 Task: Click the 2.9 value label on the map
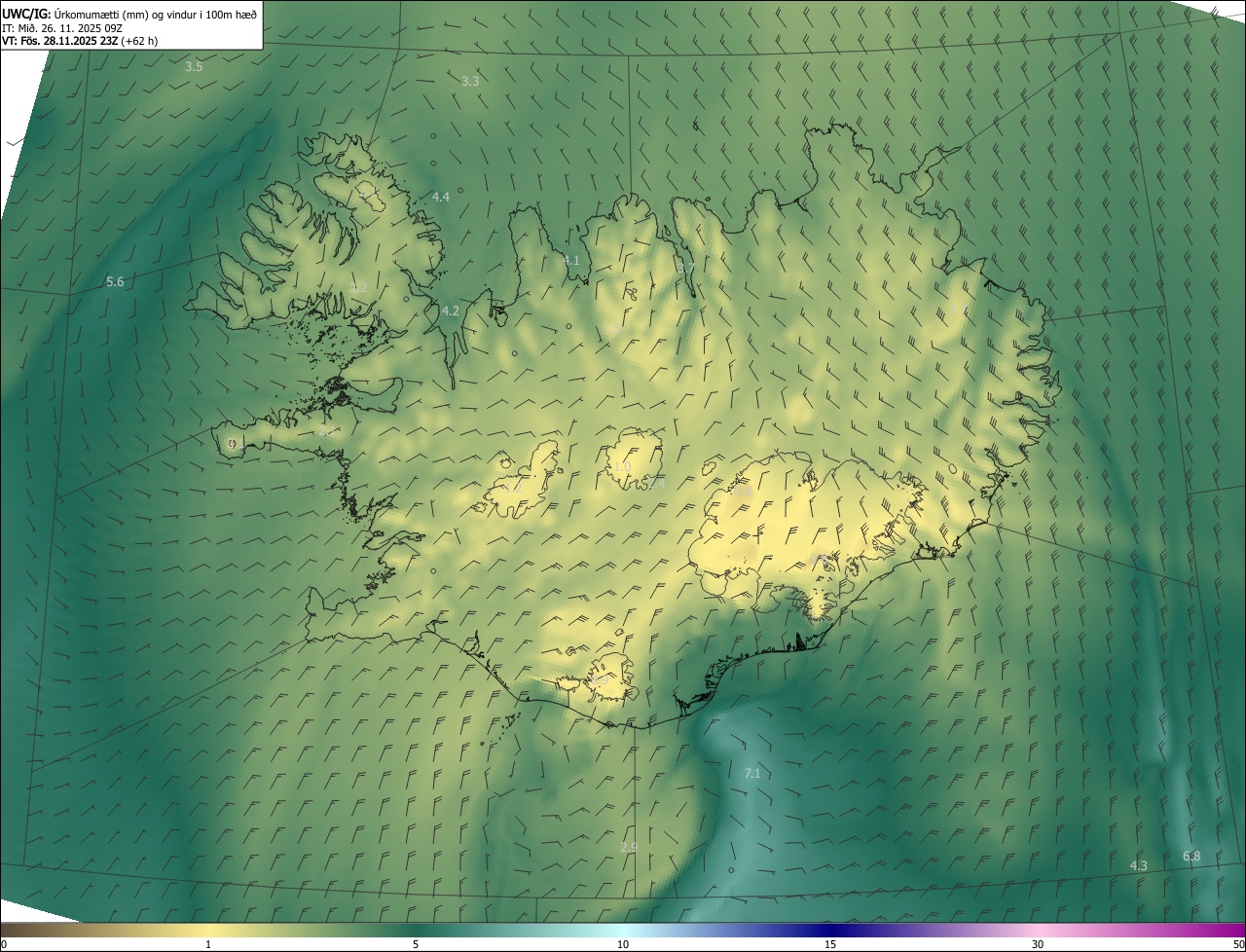point(630,847)
